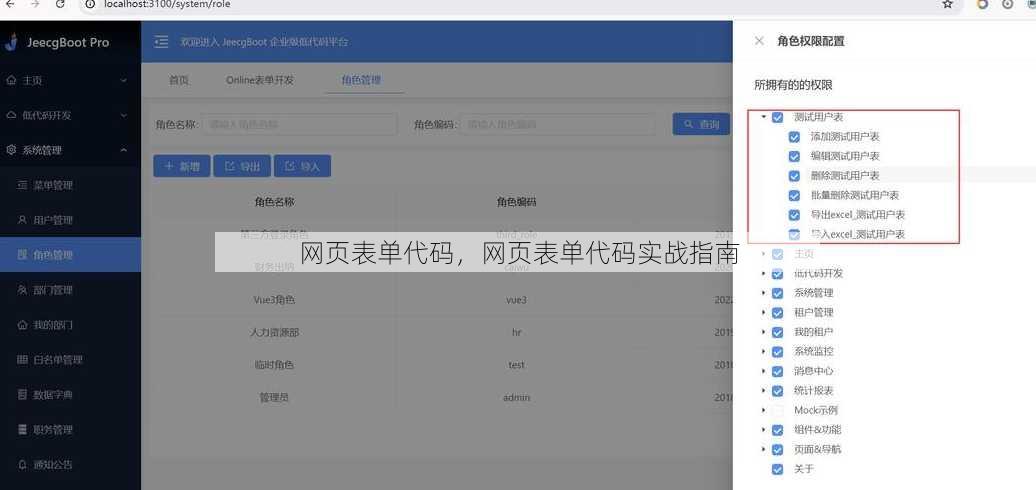Expand 主页 sidebar menu chevron
This screenshot has width=1036, height=490.
tap(124, 81)
